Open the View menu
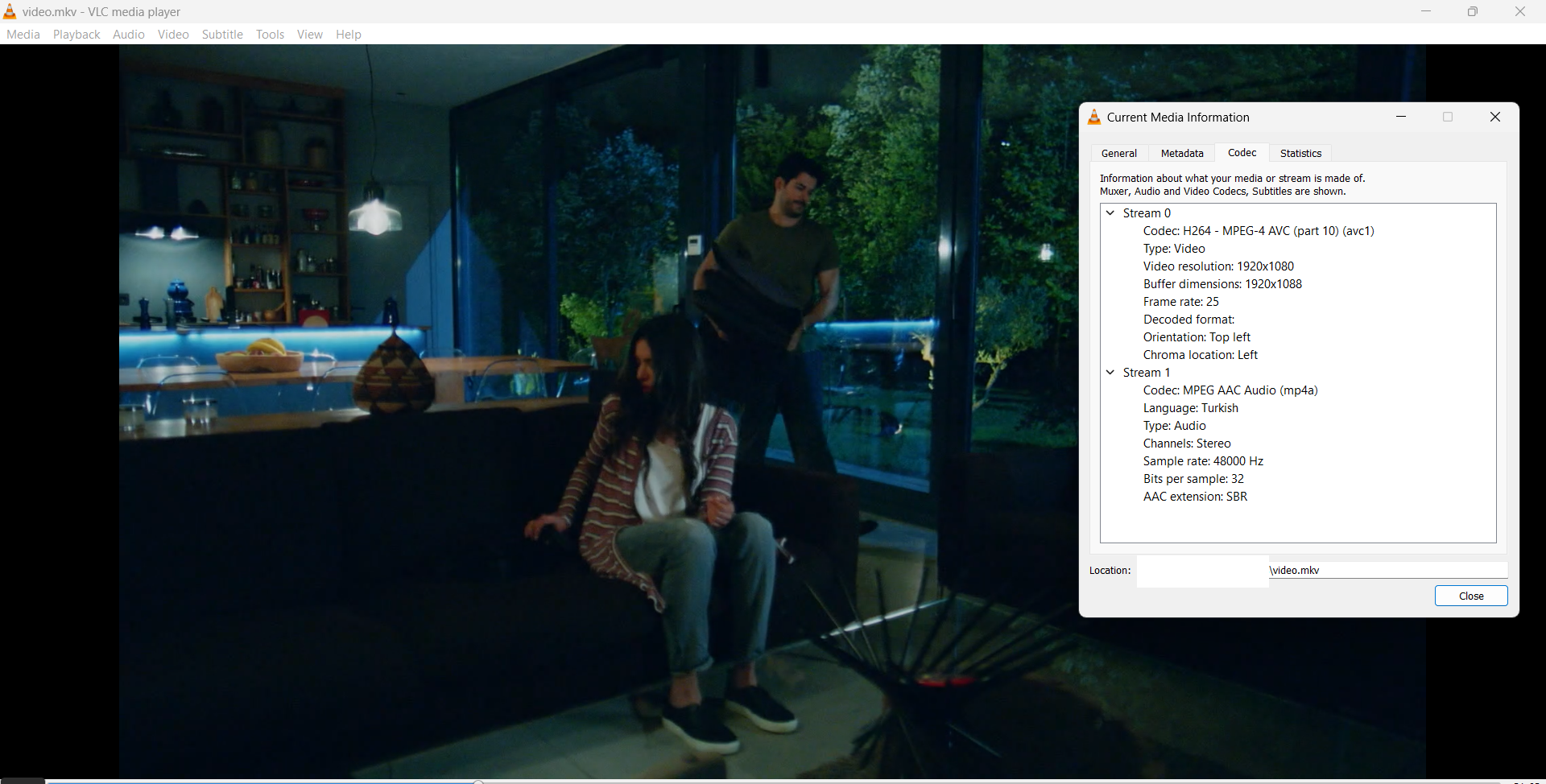 pyautogui.click(x=310, y=35)
